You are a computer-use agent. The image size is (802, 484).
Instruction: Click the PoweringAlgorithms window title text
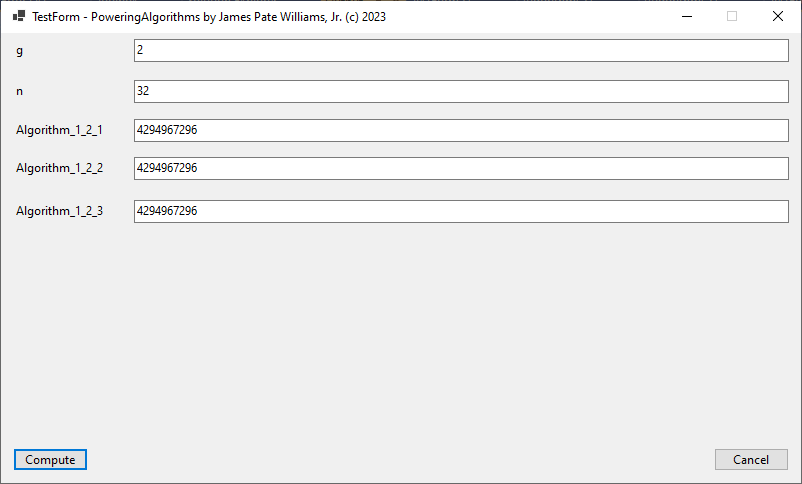(x=209, y=16)
